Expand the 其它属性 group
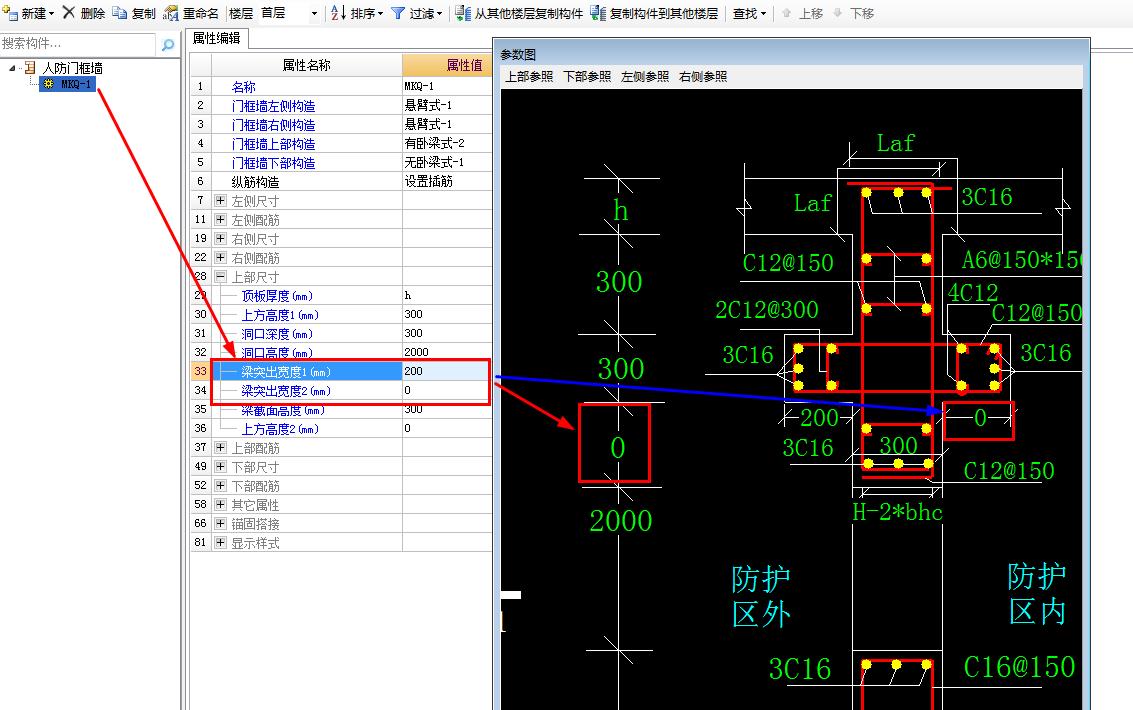This screenshot has height=710, width=1133. coord(220,504)
